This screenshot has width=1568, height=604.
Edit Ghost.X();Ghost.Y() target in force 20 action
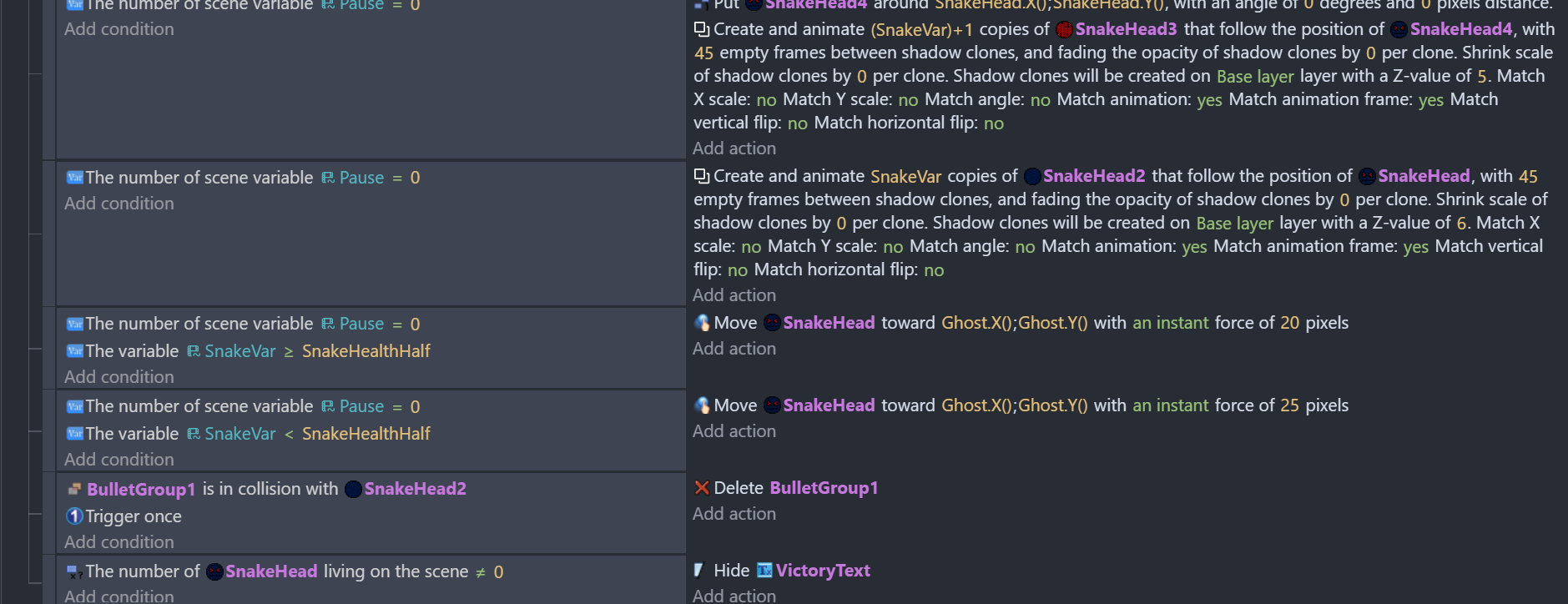tap(1014, 323)
